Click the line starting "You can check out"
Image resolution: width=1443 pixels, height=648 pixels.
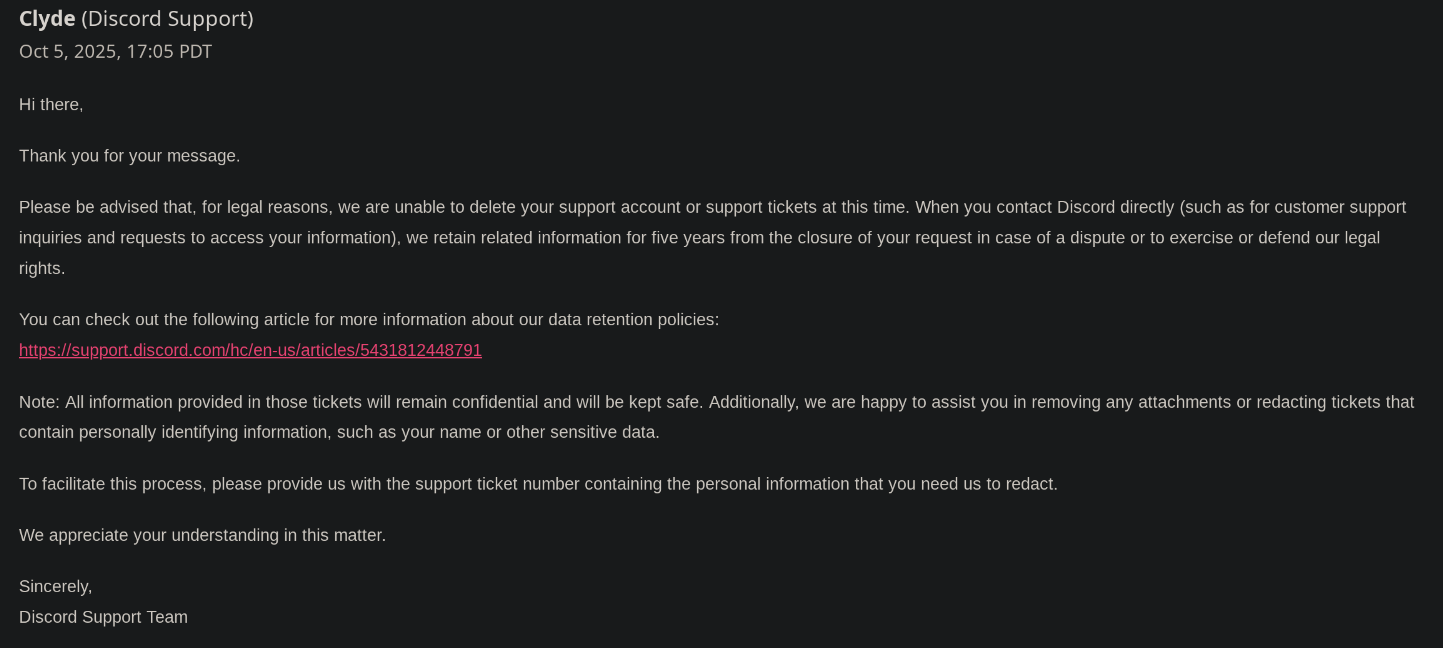click(200, 319)
